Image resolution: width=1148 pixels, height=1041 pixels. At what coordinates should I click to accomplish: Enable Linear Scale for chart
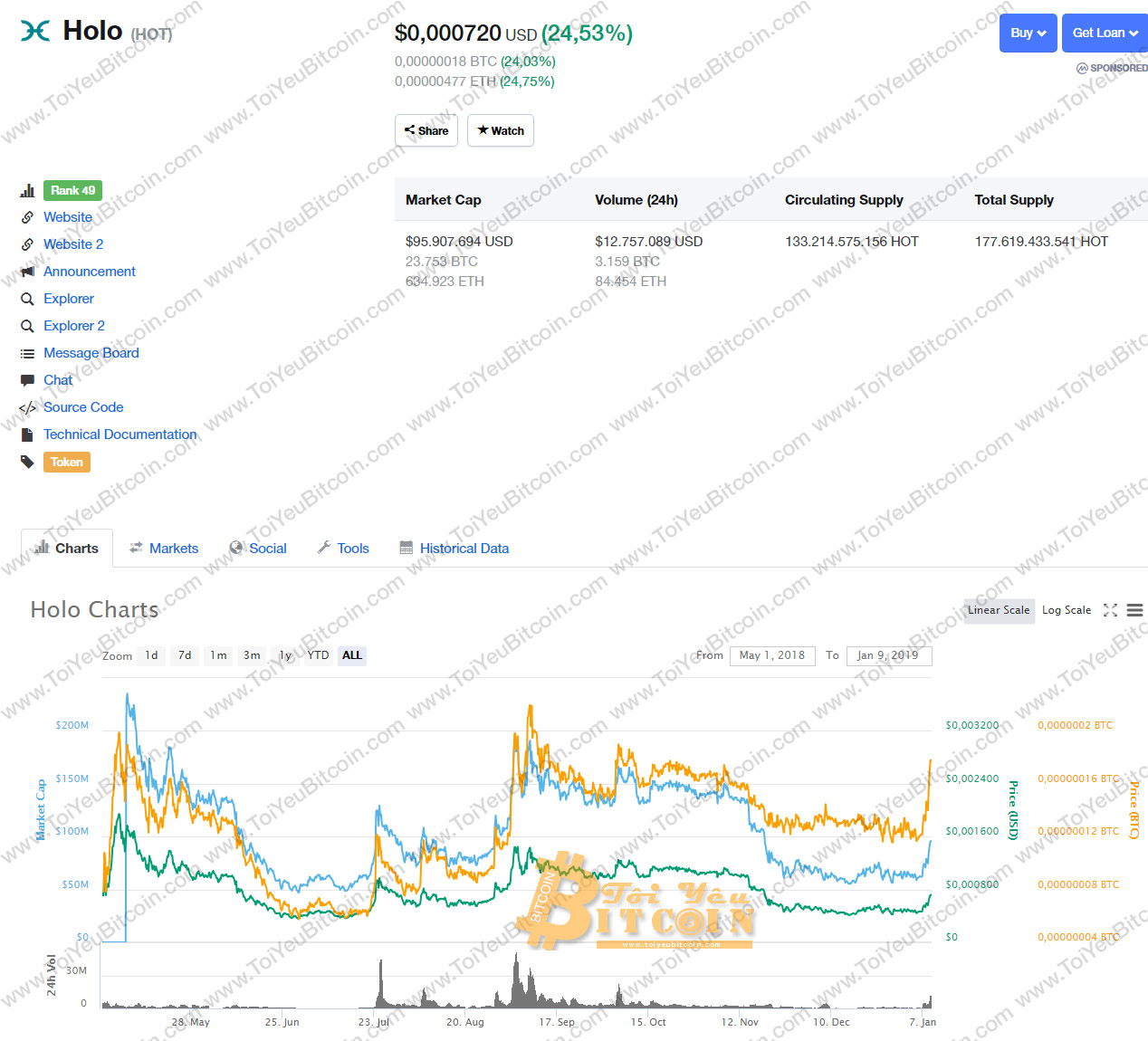pyautogui.click(x=998, y=610)
